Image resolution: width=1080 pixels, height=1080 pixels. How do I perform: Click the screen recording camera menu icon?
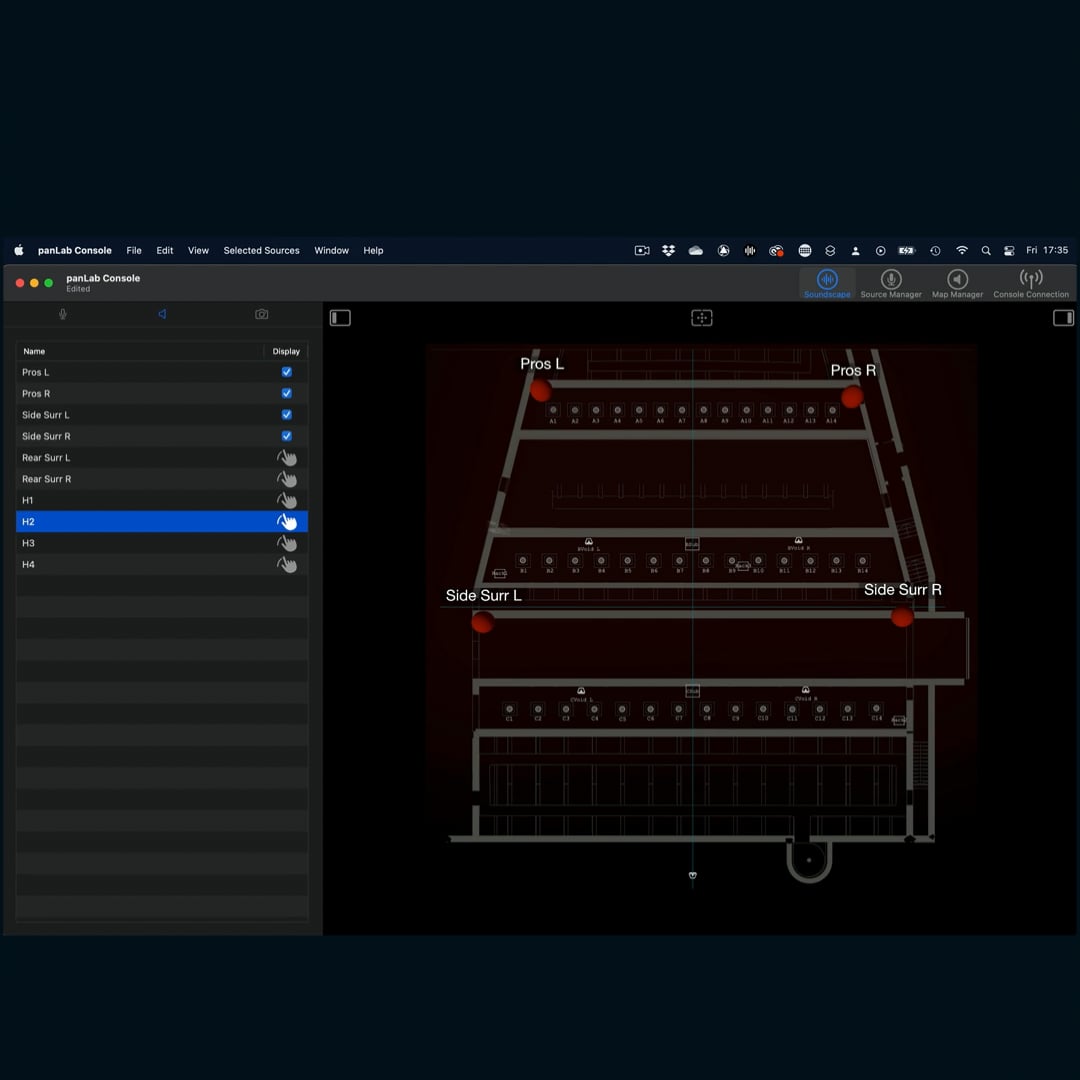[x=642, y=251]
